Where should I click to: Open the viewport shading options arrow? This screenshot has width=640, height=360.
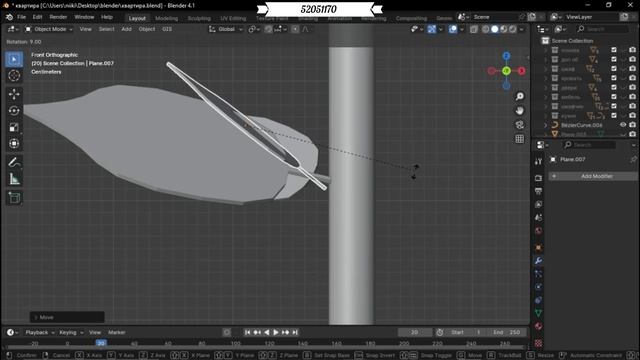click(522, 29)
